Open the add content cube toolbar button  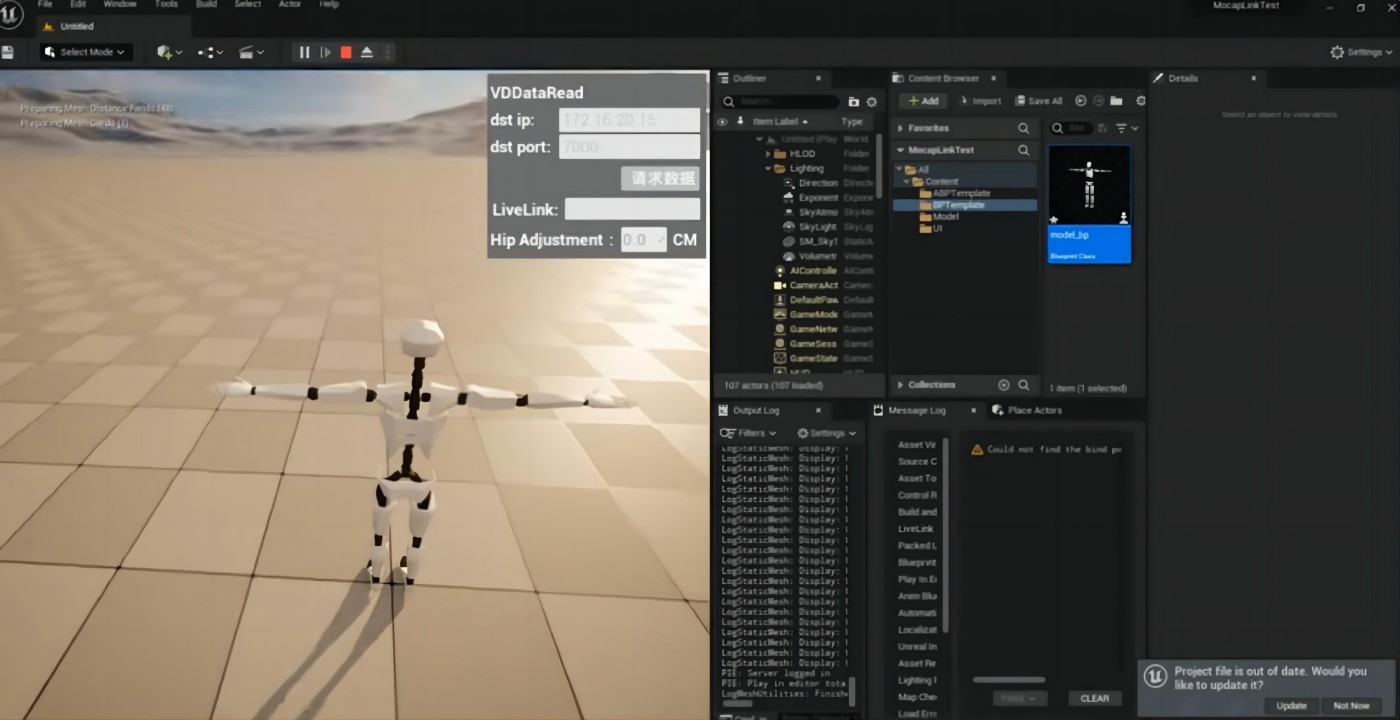(x=169, y=52)
